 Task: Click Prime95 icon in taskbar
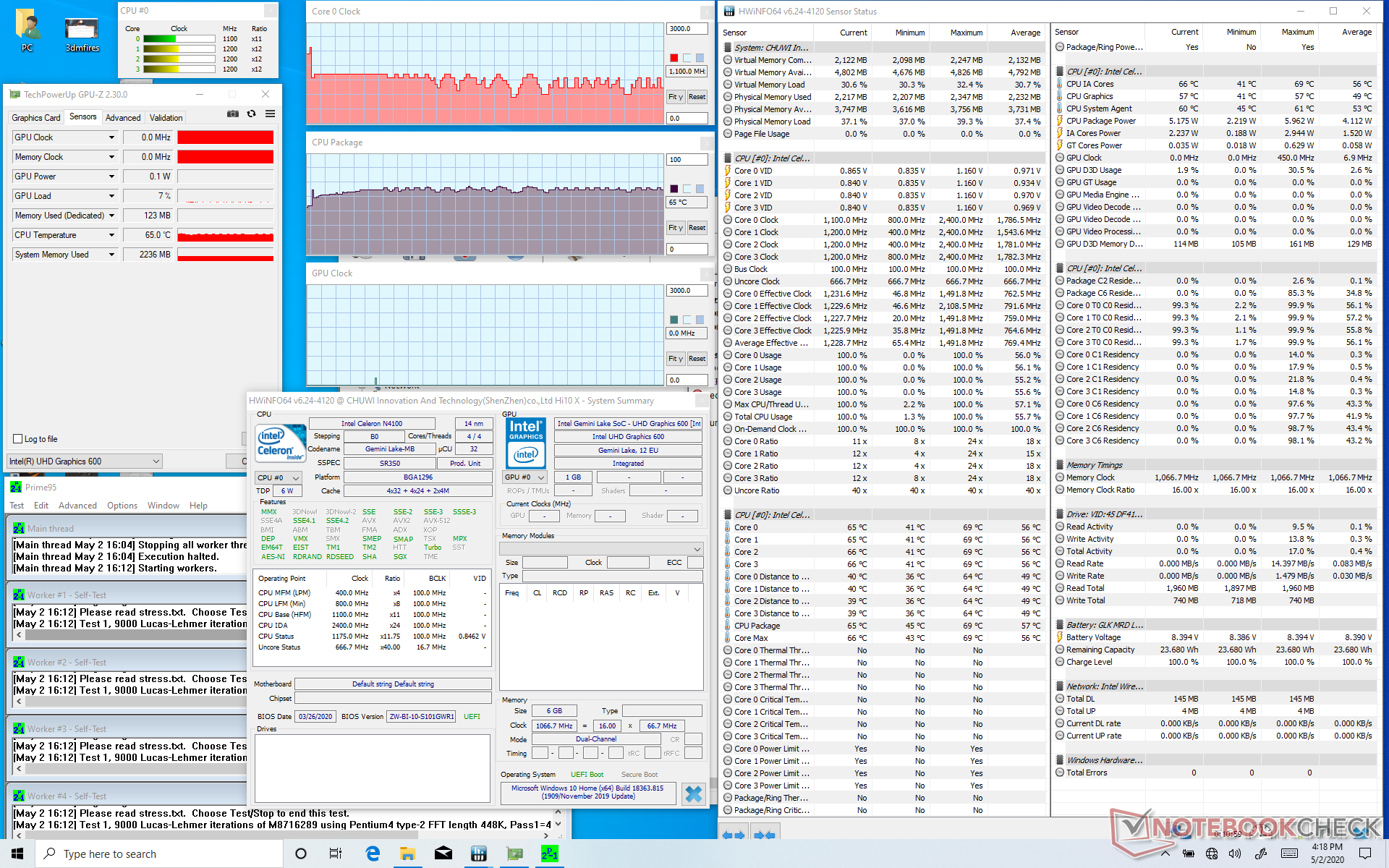550,854
